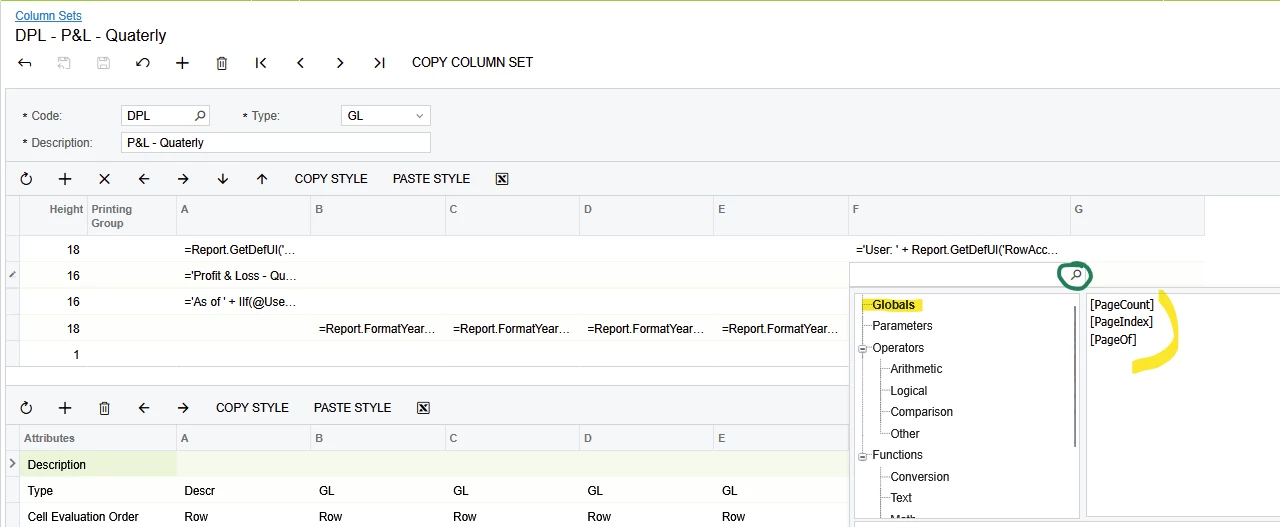Select Logical under Operators
Image resolution: width=1280 pixels, height=527 pixels.
[x=908, y=391]
